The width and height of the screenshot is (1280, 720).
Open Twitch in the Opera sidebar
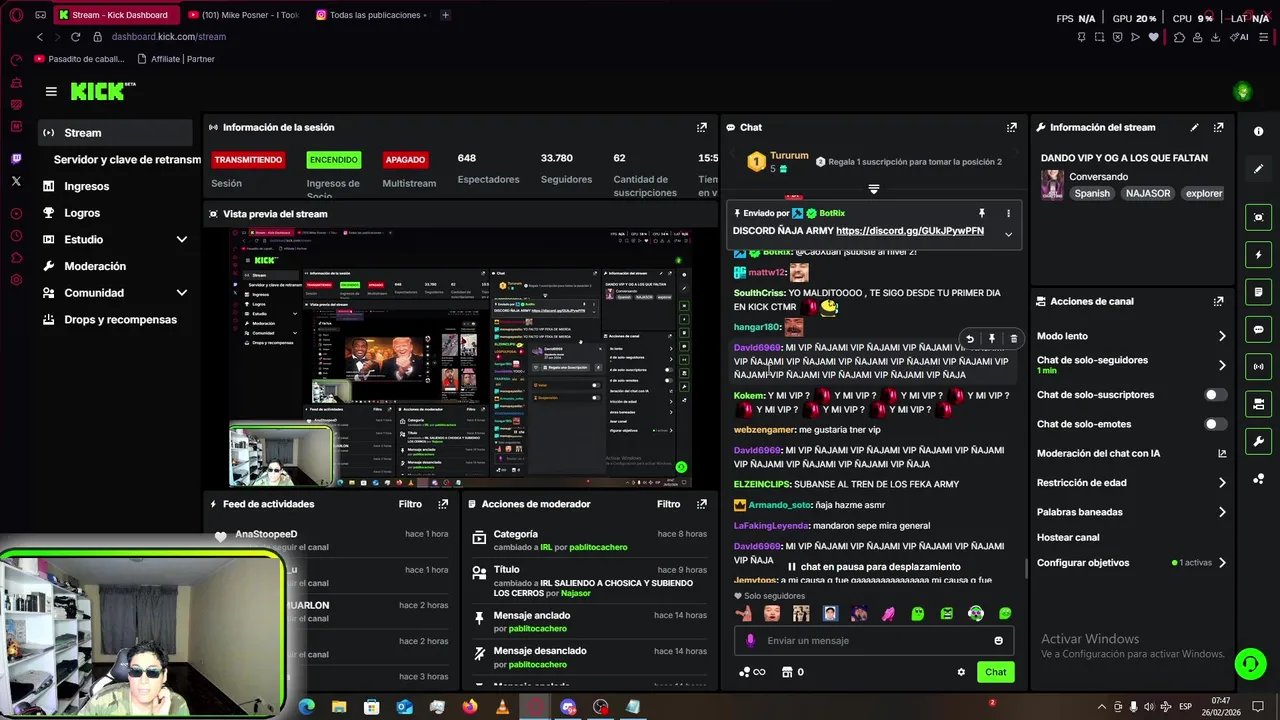click(x=16, y=159)
